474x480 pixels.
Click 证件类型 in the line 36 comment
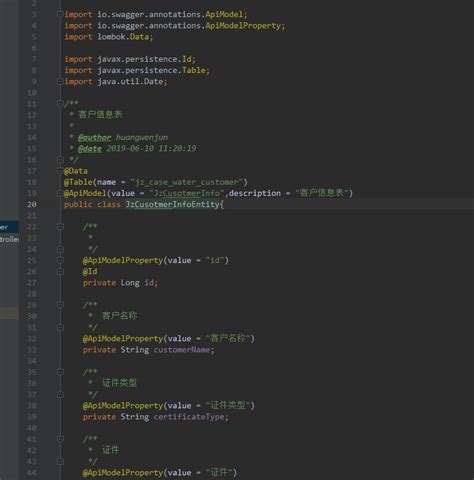coord(119,383)
